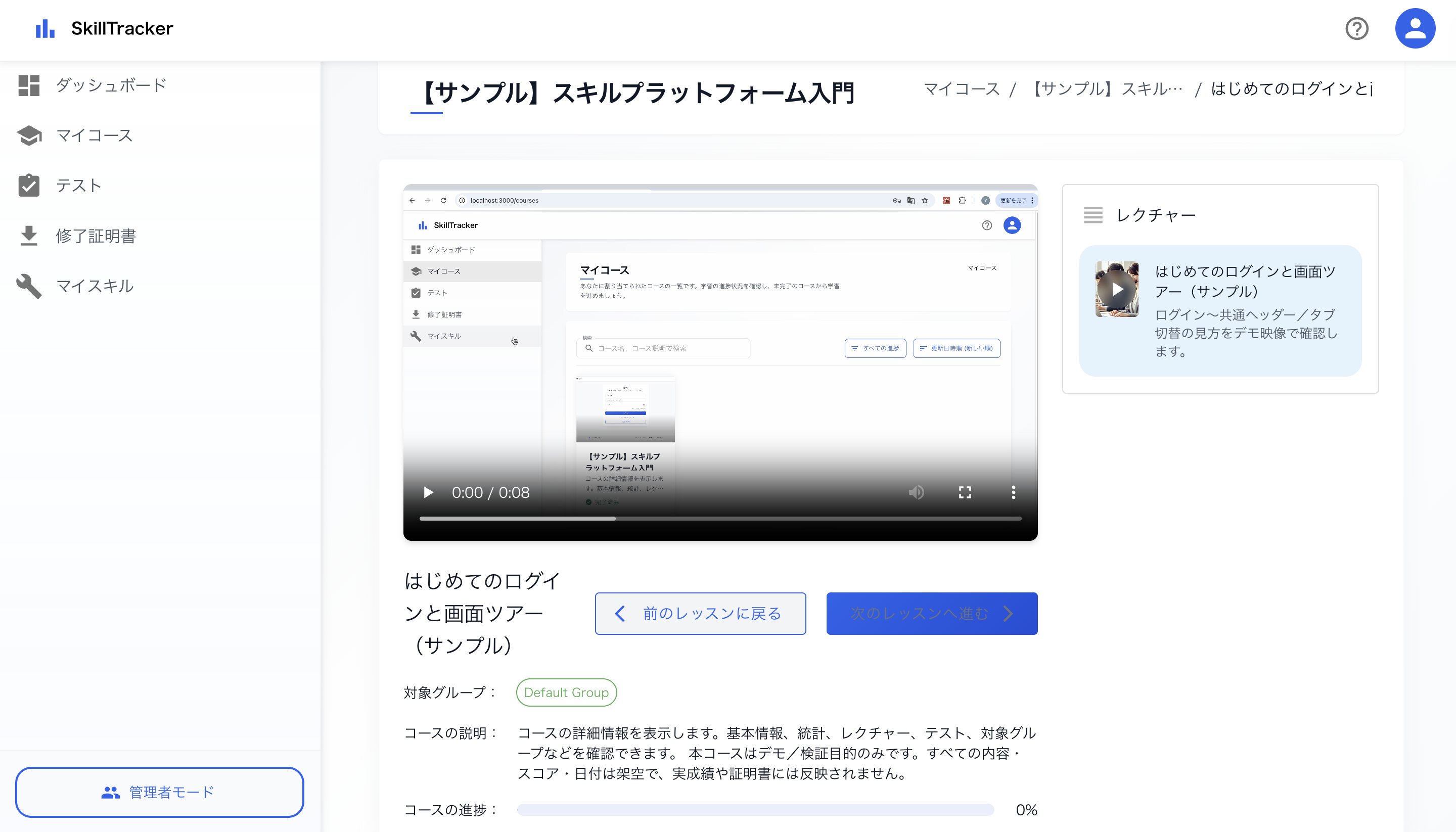This screenshot has height=832, width=1456.
Task: Toggle the レクチャー list hamburger icon
Action: 1093,215
